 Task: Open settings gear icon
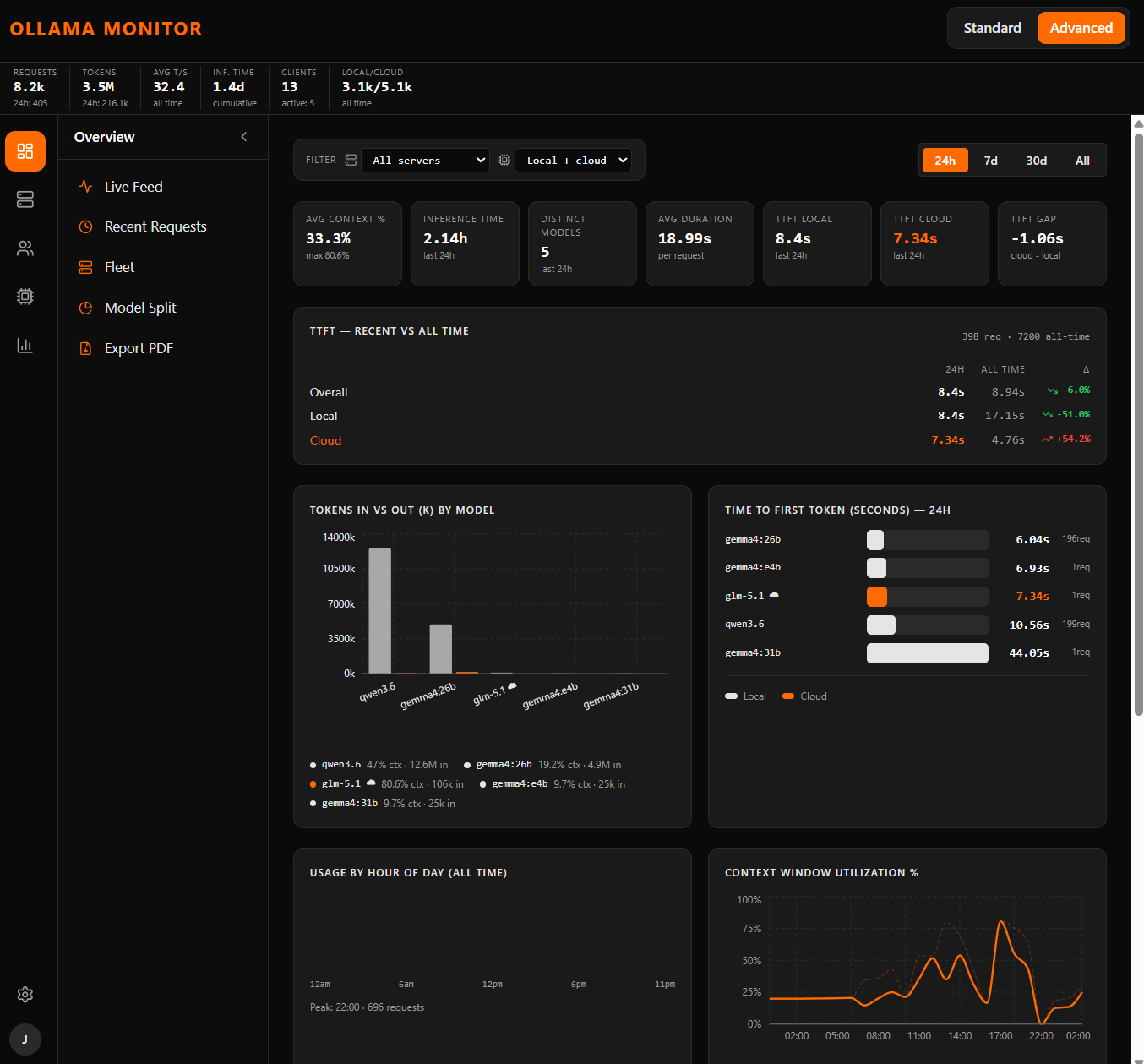(25, 995)
